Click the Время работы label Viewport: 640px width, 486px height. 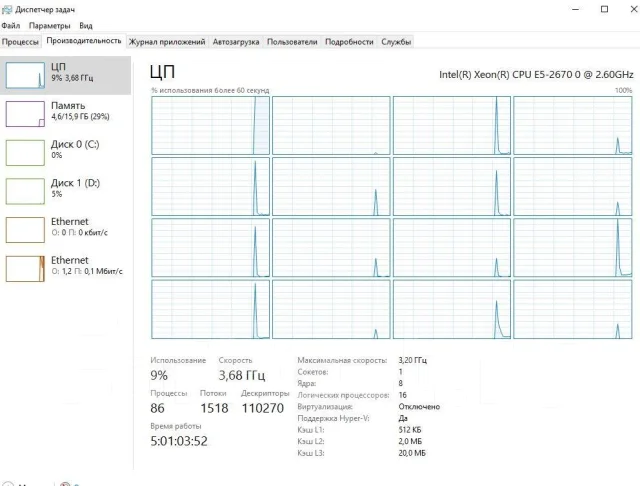176,426
